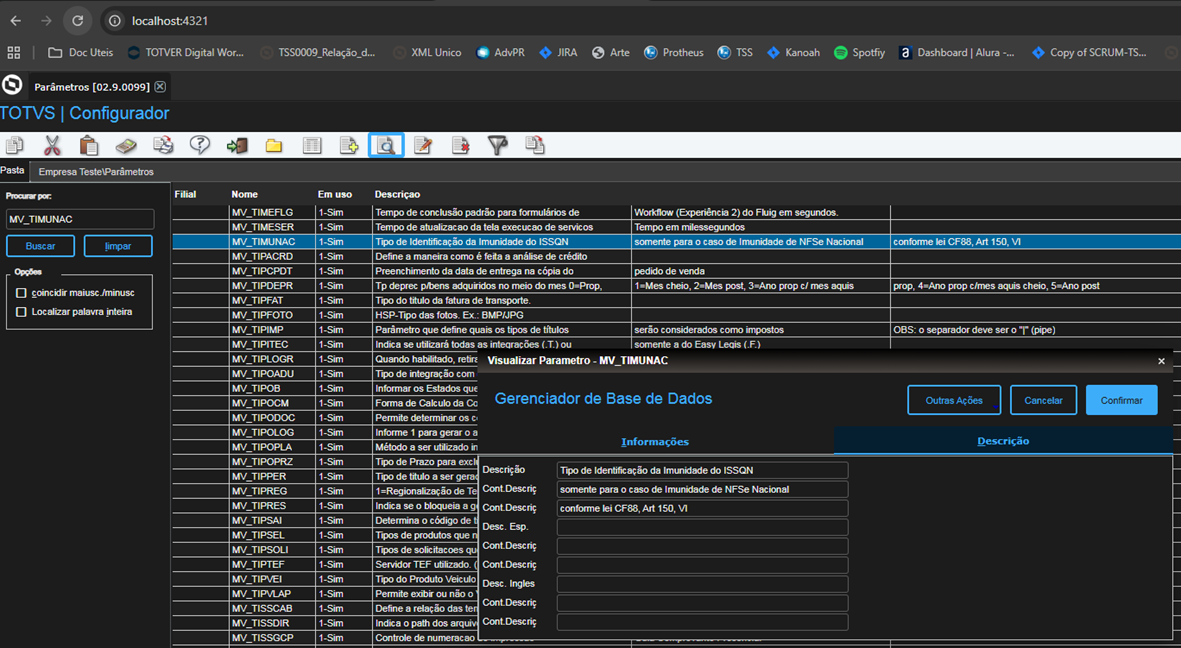Open the Protheus bookmark
The height and width of the screenshot is (648, 1181).
coord(674,53)
